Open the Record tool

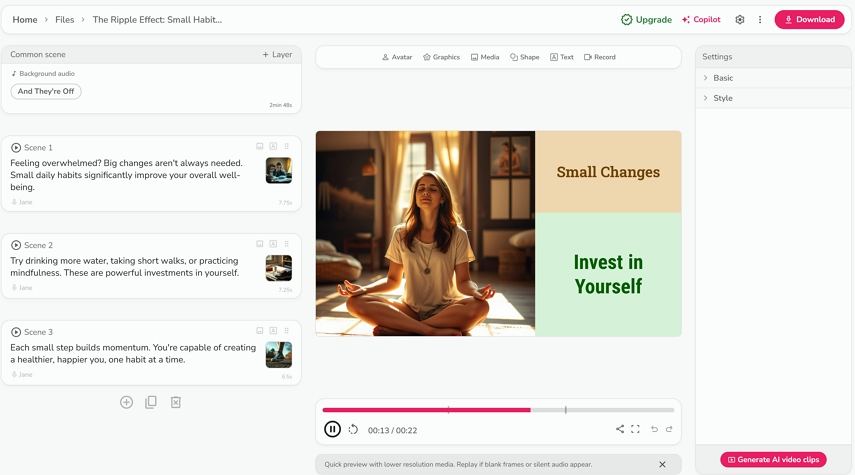tap(600, 57)
